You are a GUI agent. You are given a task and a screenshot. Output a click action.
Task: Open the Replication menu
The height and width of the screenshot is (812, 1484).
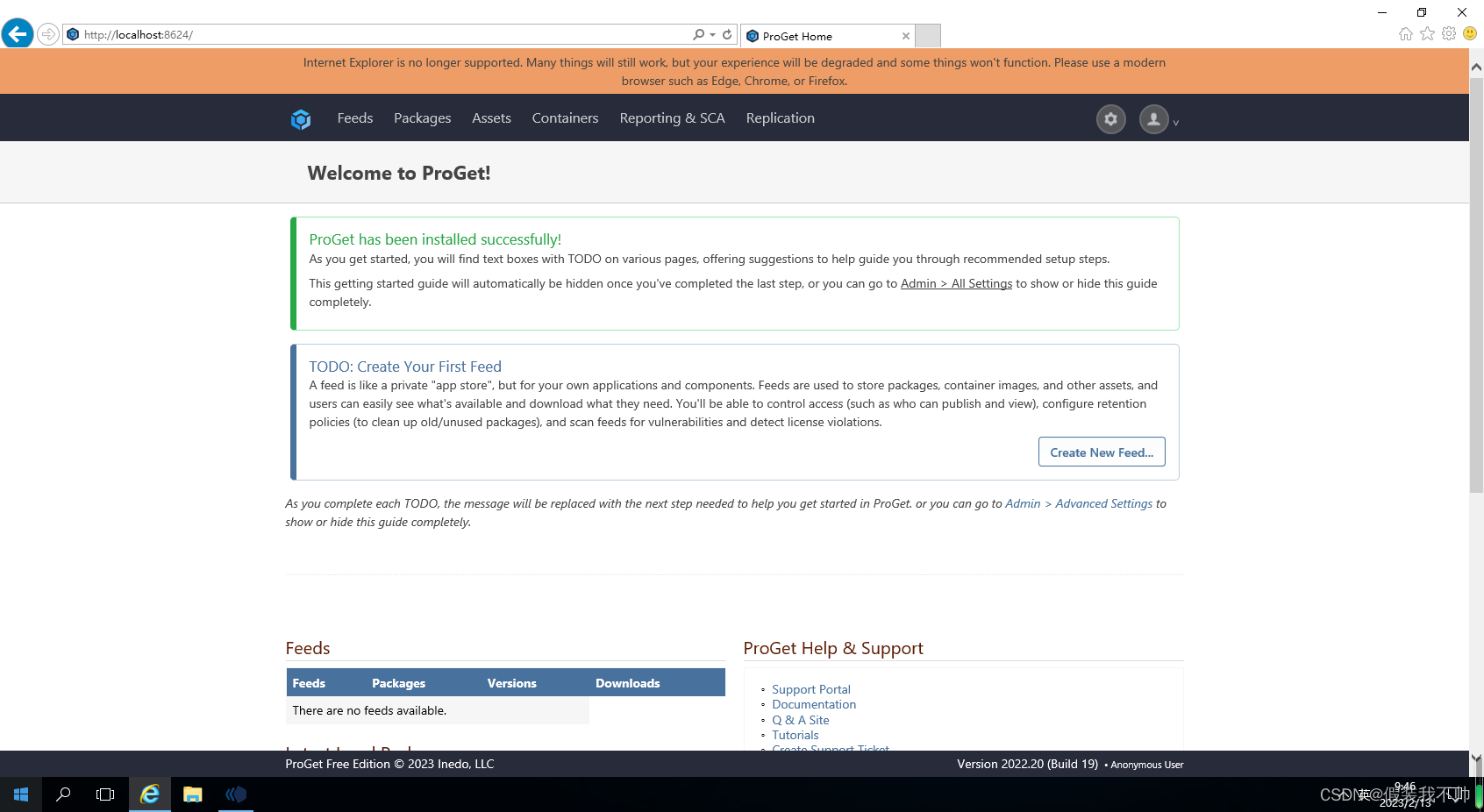tap(781, 118)
